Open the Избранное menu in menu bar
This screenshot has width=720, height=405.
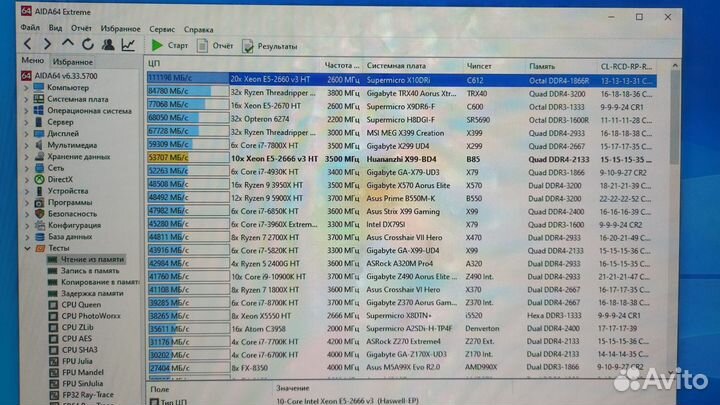[x=120, y=28]
